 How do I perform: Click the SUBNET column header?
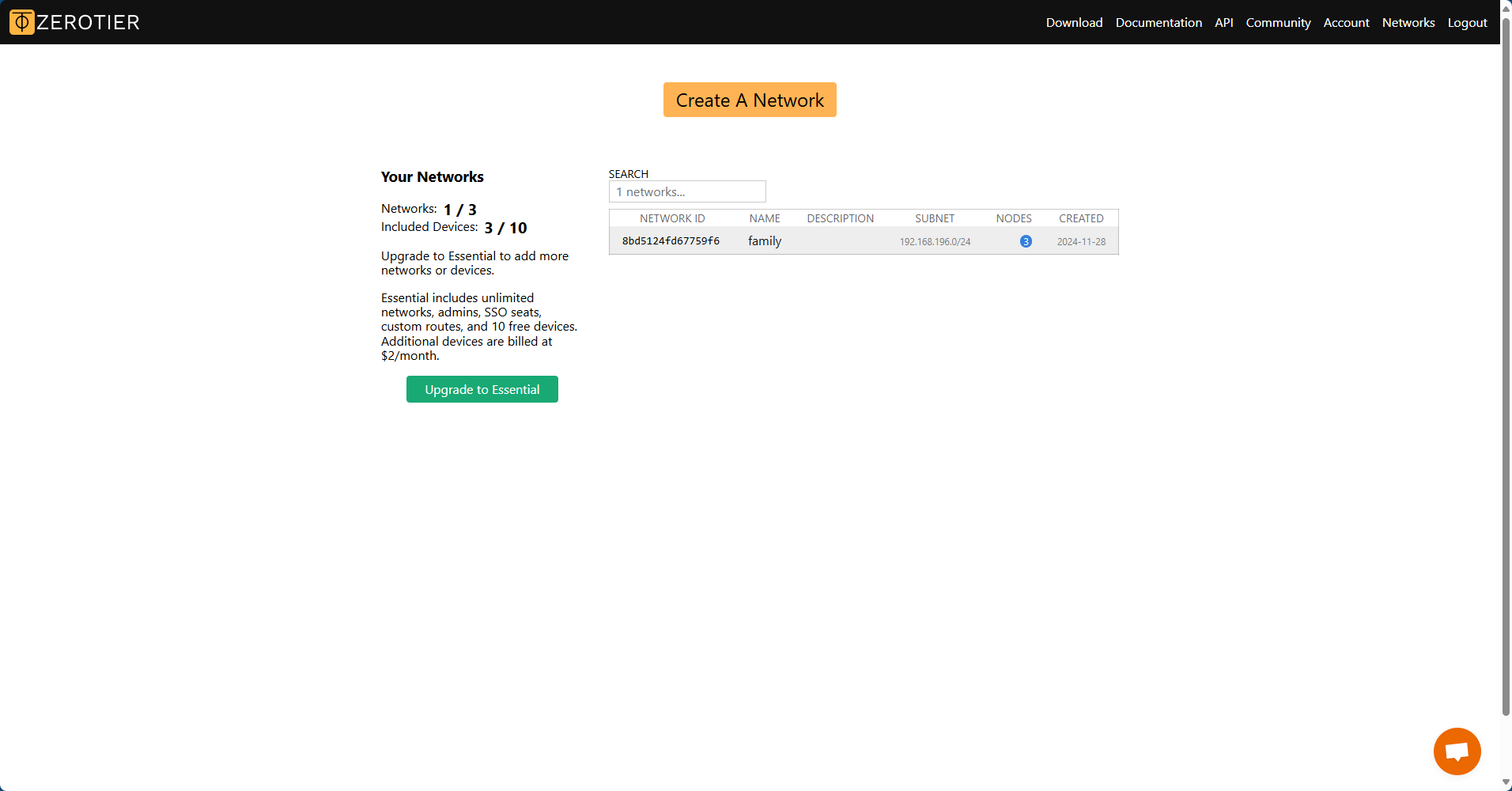coord(935,218)
